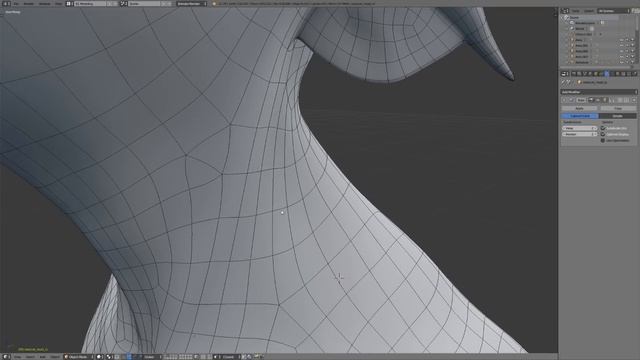
Task: Adjust the Render subdivisions field
Action: [x=579, y=134]
